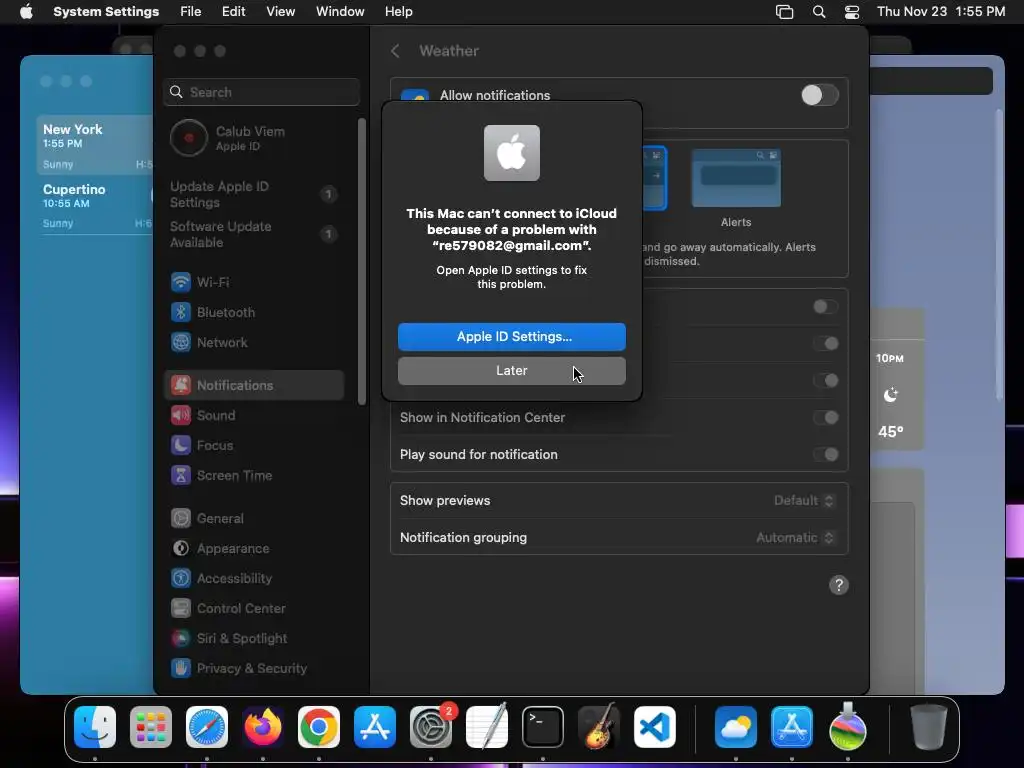Open Network settings in the sidebar
Image resolution: width=1024 pixels, height=768 pixels.
(x=254, y=342)
